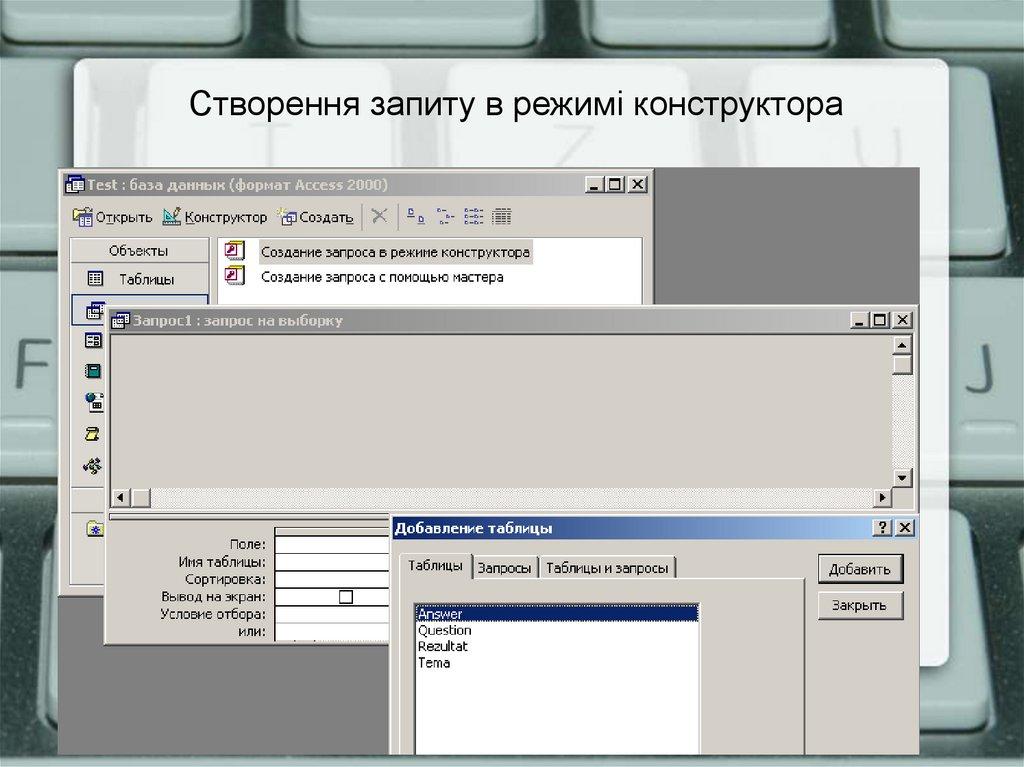1024x767 pixels.
Task: Open the Таблицы и запросы tab
Action: [x=608, y=564]
